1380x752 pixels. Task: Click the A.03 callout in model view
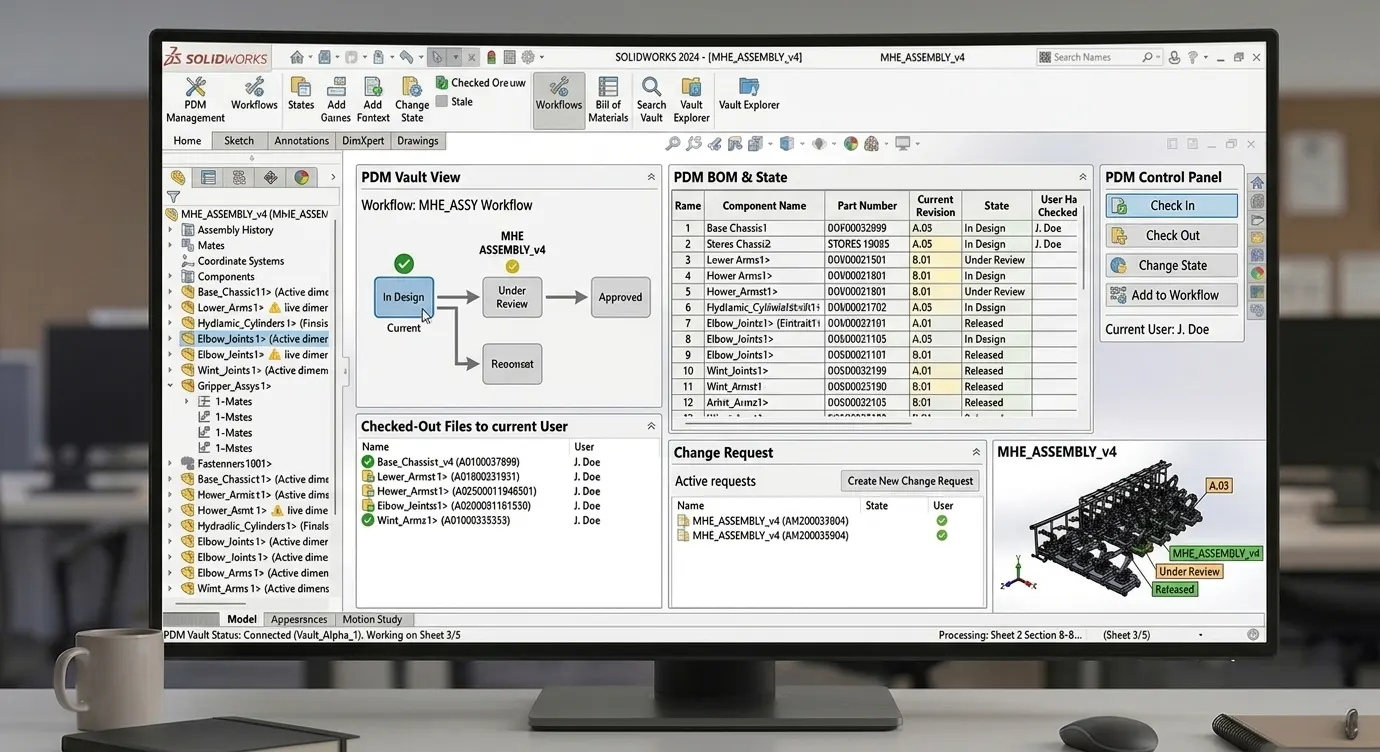pyautogui.click(x=1219, y=486)
